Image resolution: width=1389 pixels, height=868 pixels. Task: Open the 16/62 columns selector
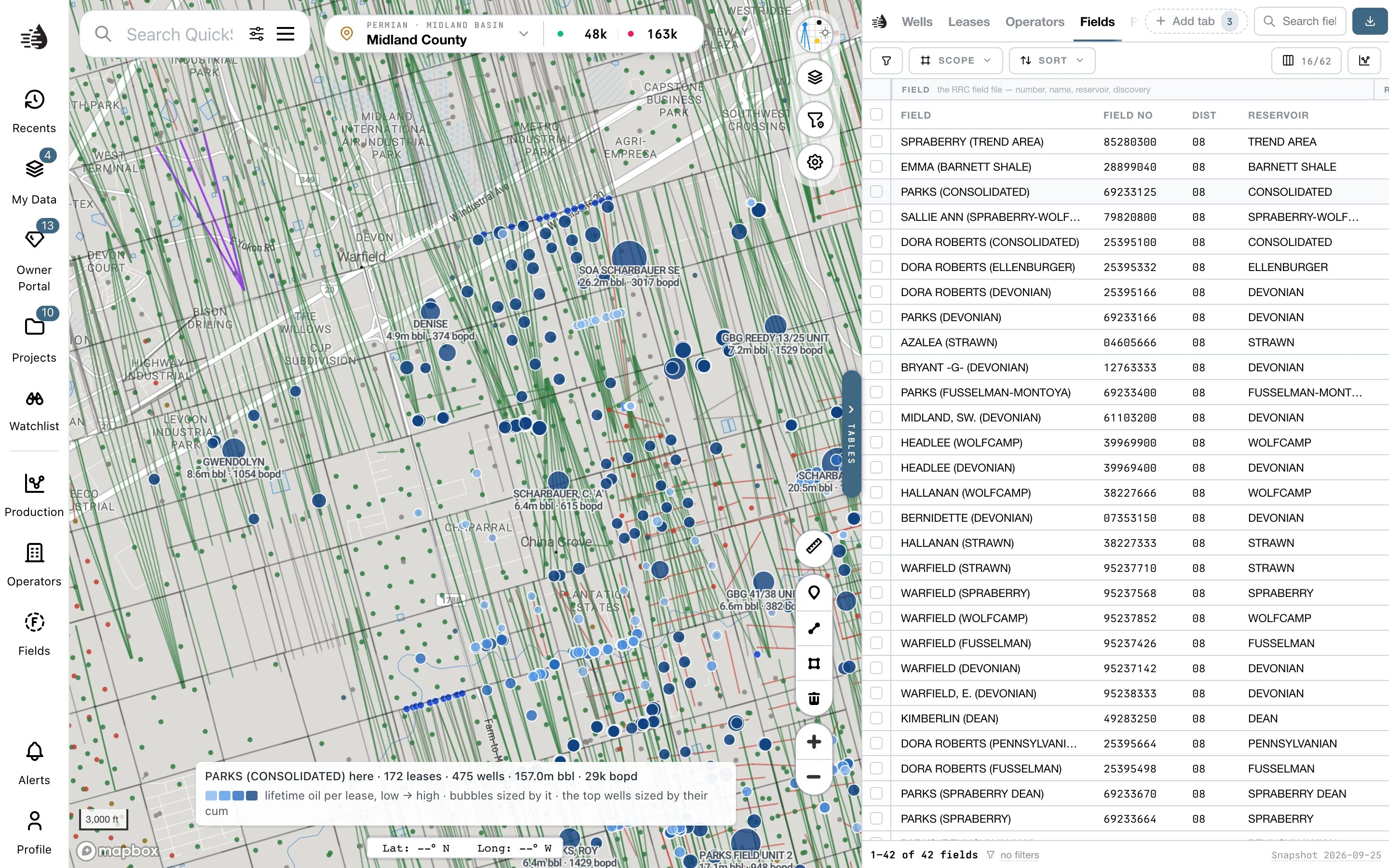click(1306, 60)
